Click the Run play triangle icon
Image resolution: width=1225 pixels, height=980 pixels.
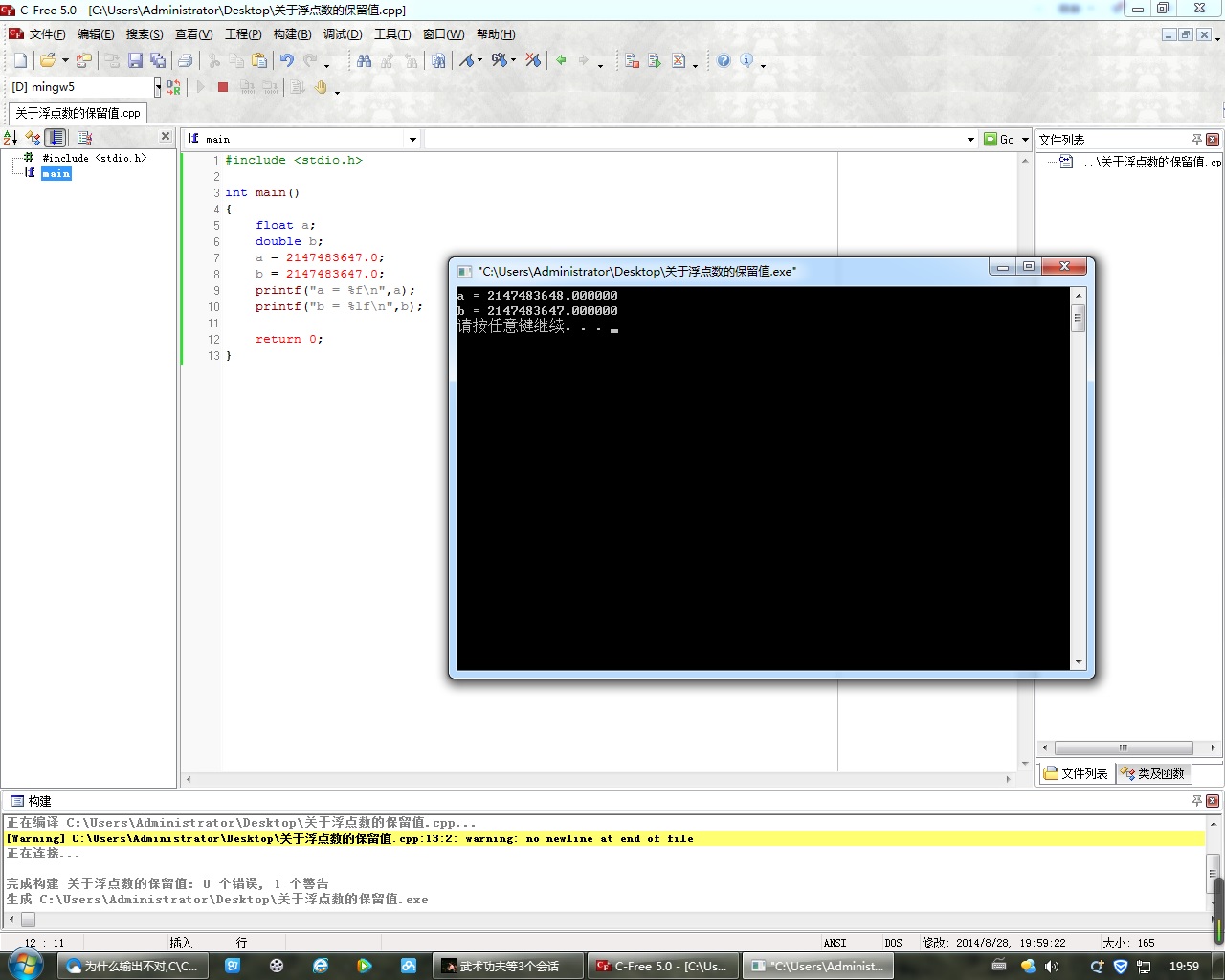coord(201,87)
